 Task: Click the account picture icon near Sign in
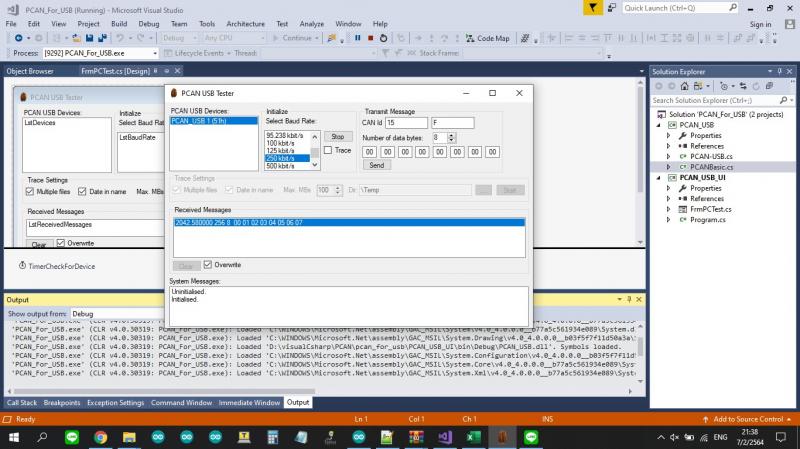tap(790, 24)
